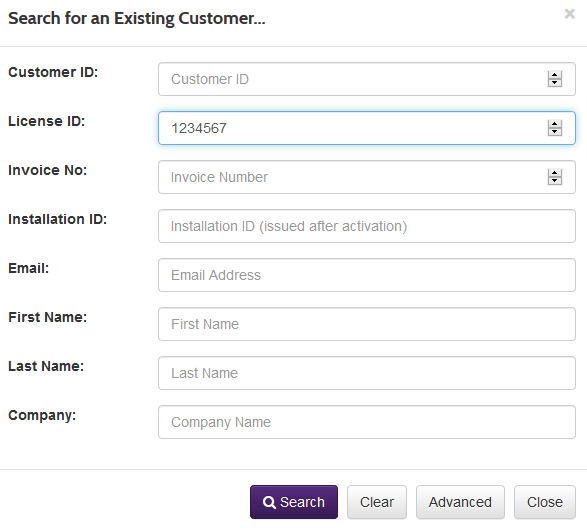Image resolution: width=587 pixels, height=529 pixels.
Task: Increase Invoice Number with the up arrow
Action: (x=555, y=173)
